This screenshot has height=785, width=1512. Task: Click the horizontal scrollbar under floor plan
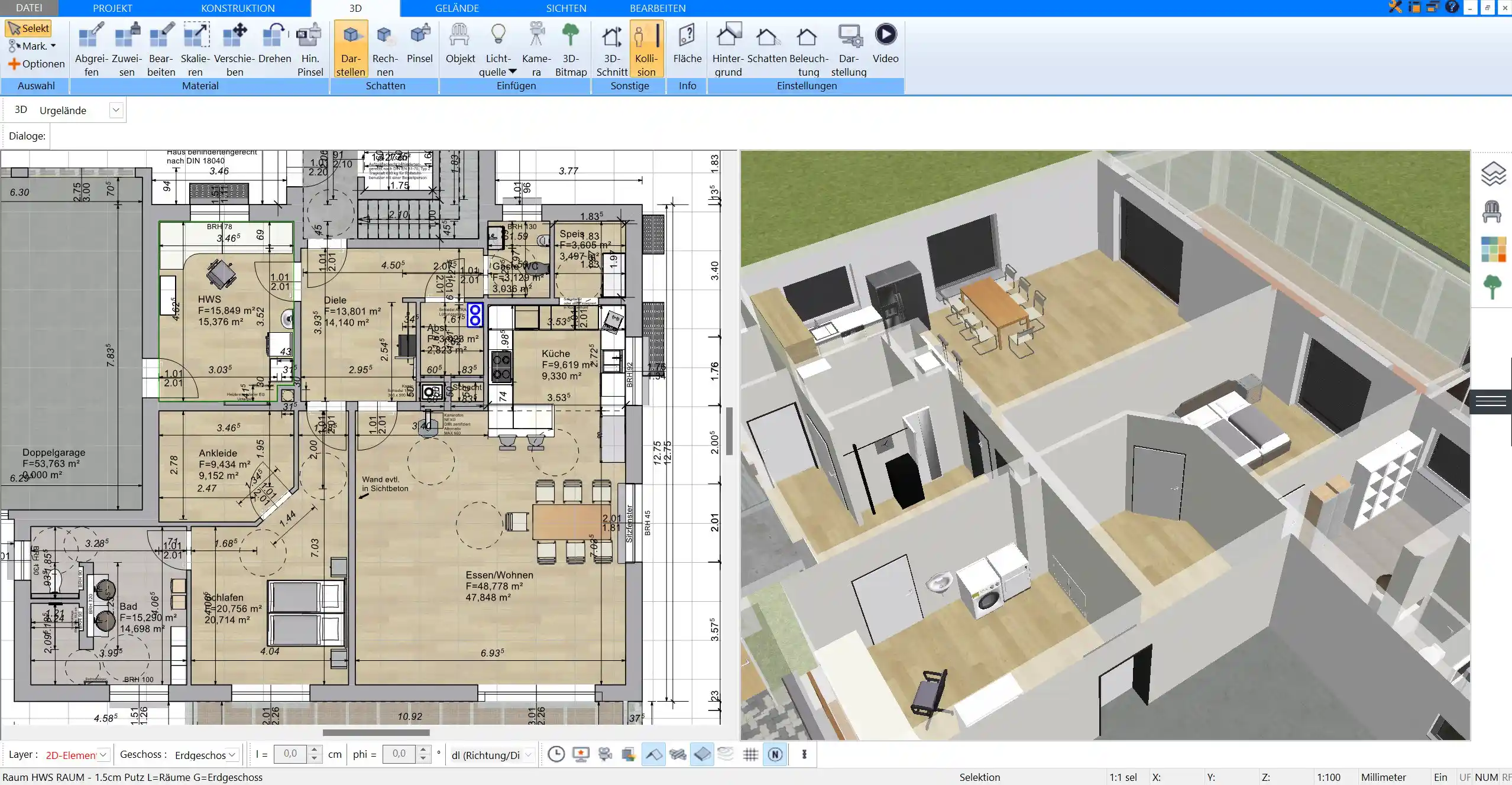[x=376, y=732]
